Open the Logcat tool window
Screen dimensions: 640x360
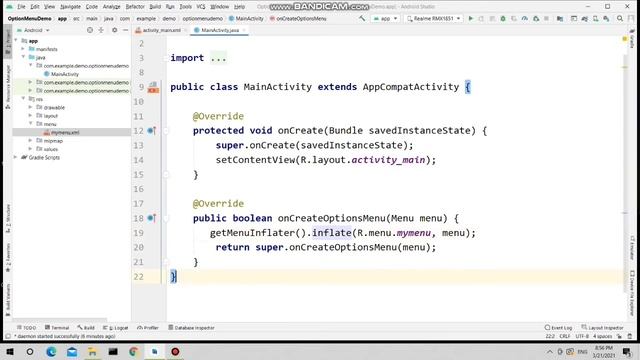pos(116,328)
